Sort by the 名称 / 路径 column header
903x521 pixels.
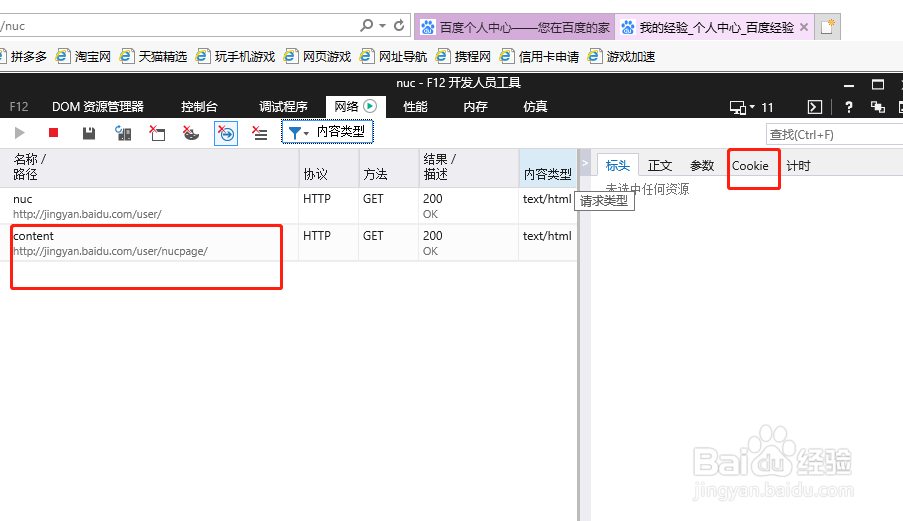pyautogui.click(x=149, y=167)
